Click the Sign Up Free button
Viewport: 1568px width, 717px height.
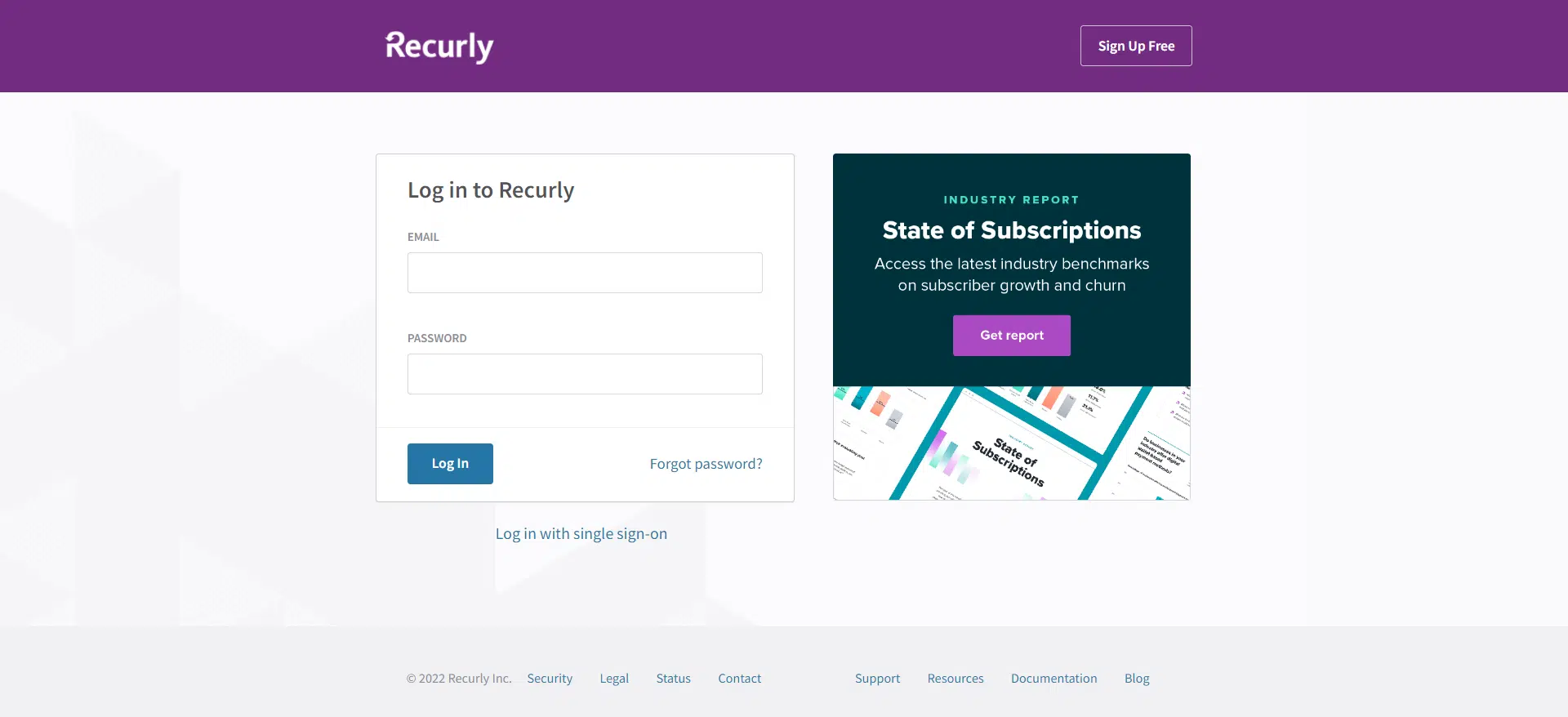click(x=1135, y=46)
